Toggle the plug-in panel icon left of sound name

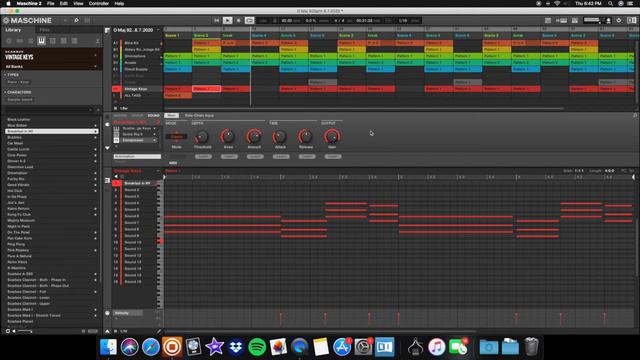pyautogui.click(x=107, y=124)
